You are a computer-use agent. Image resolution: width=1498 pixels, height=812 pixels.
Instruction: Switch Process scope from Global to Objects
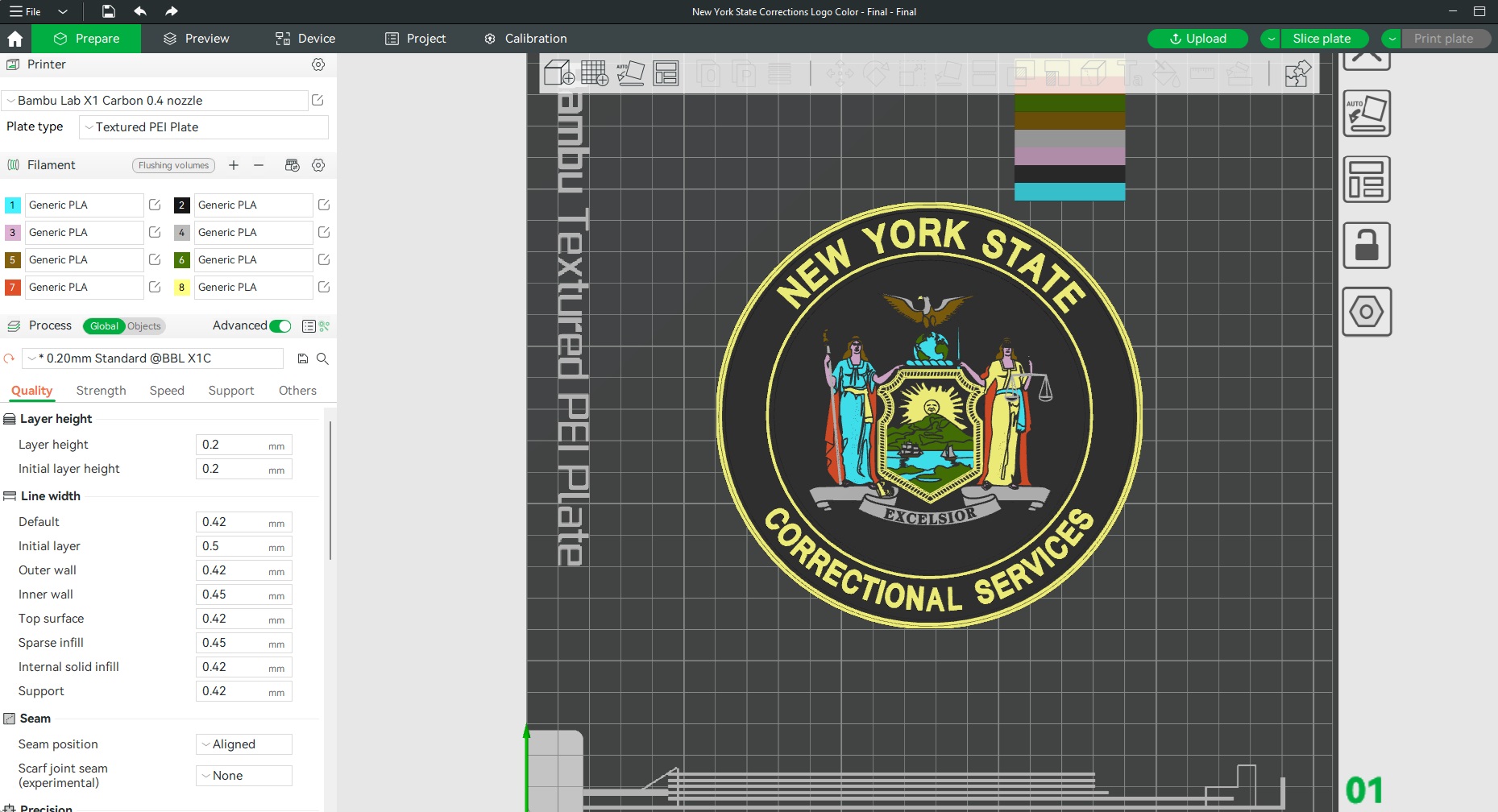click(144, 326)
